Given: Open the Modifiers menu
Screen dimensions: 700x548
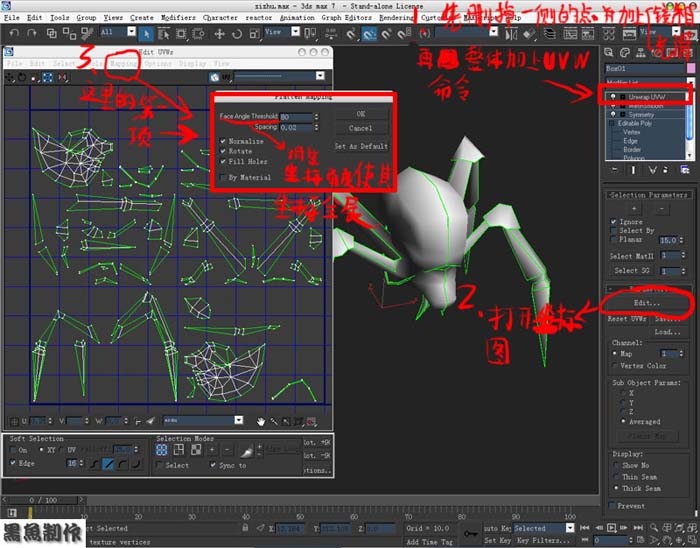Looking at the screenshot, I should point(178,18).
